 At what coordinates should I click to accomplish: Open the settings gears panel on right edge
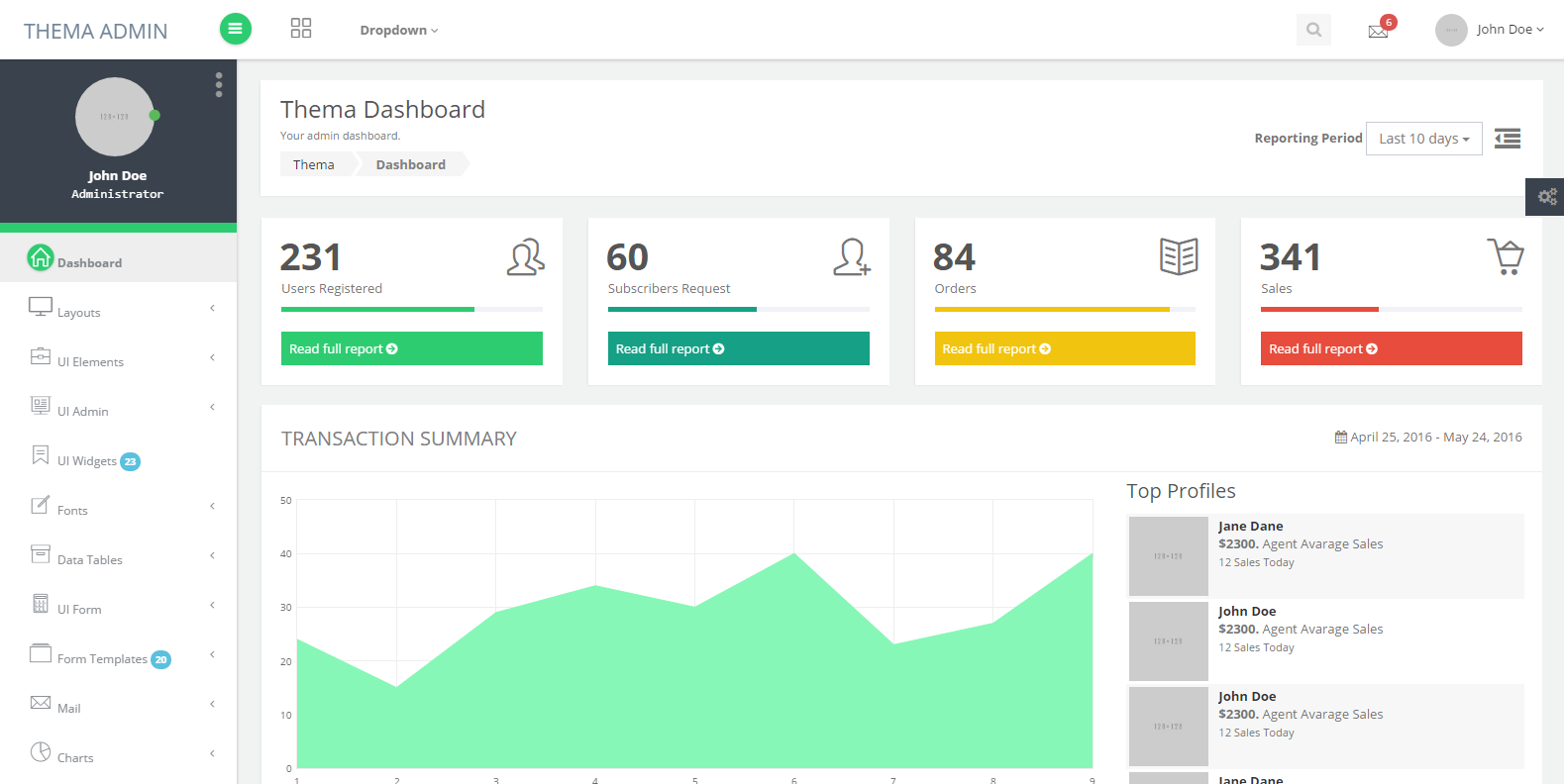1545,197
